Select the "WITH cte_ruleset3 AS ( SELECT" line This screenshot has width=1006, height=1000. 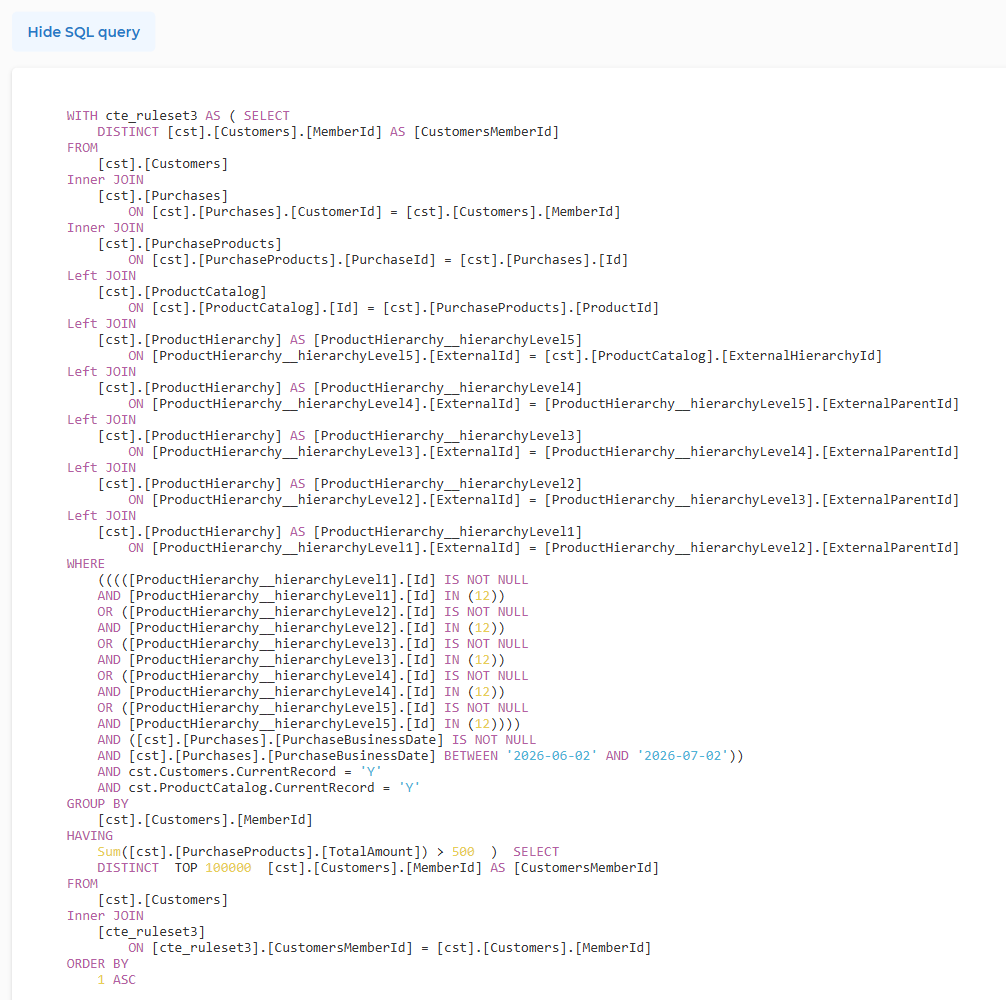pyautogui.click(x=178, y=115)
